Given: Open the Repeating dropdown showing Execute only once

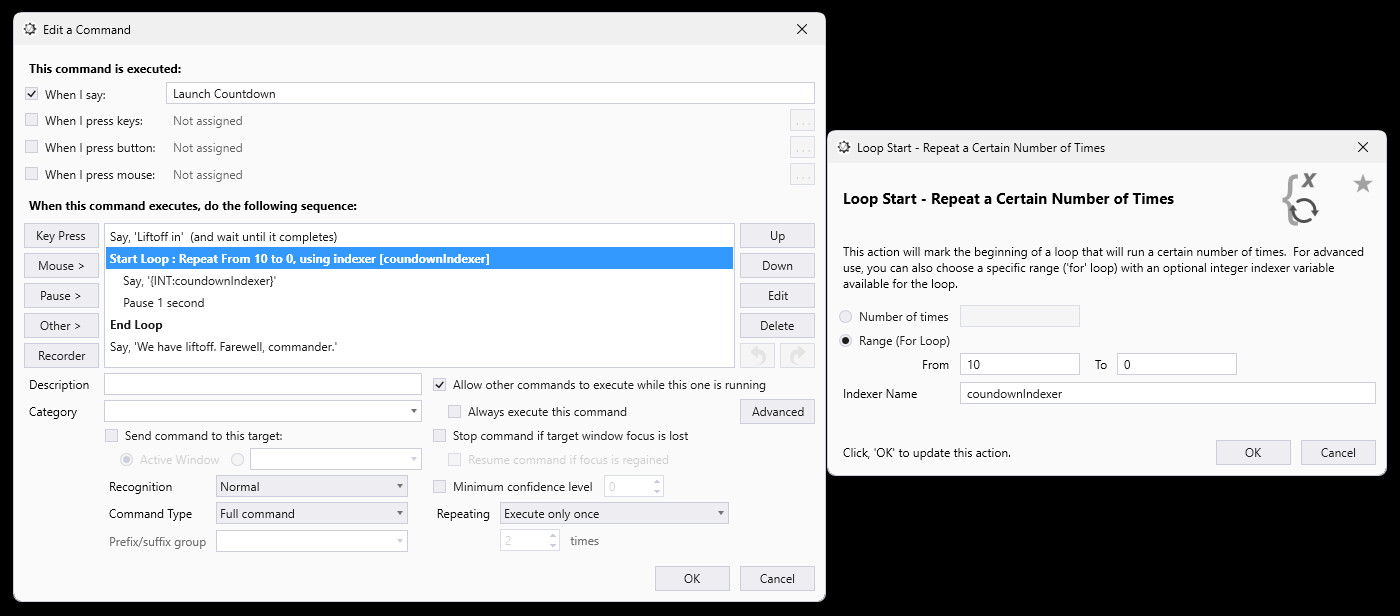Looking at the screenshot, I should coord(614,512).
